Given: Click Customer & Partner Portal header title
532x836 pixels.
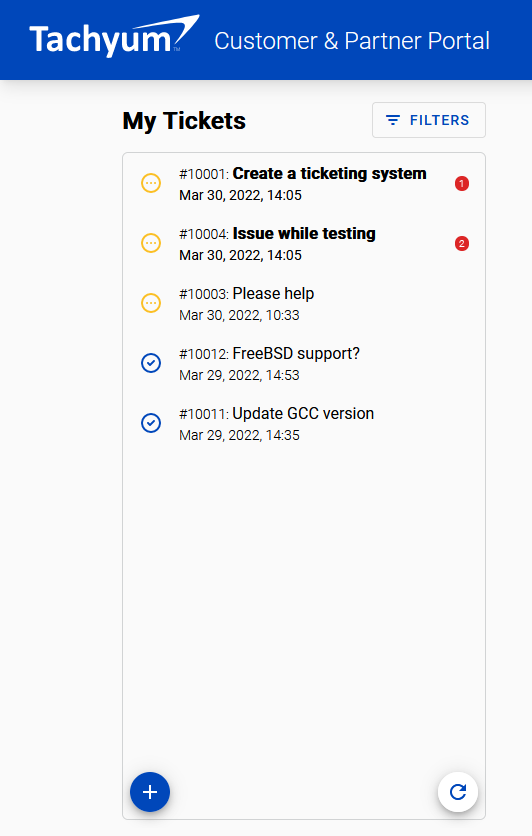Looking at the screenshot, I should [352, 41].
